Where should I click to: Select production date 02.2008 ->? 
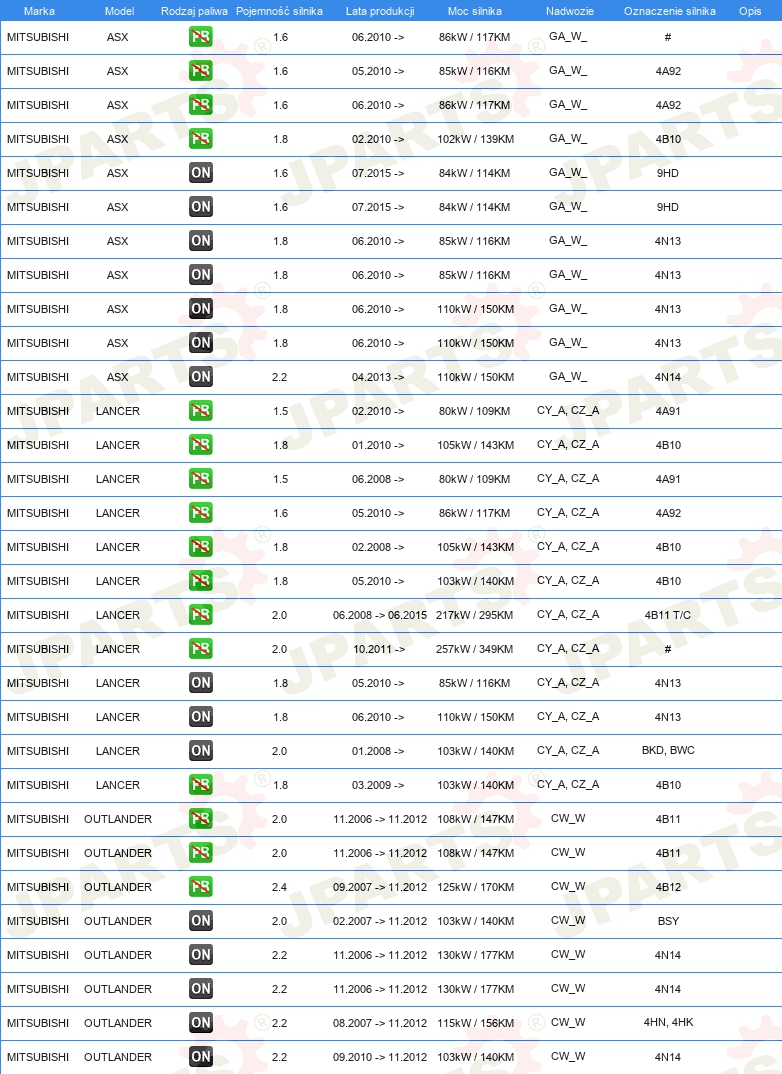tap(378, 547)
